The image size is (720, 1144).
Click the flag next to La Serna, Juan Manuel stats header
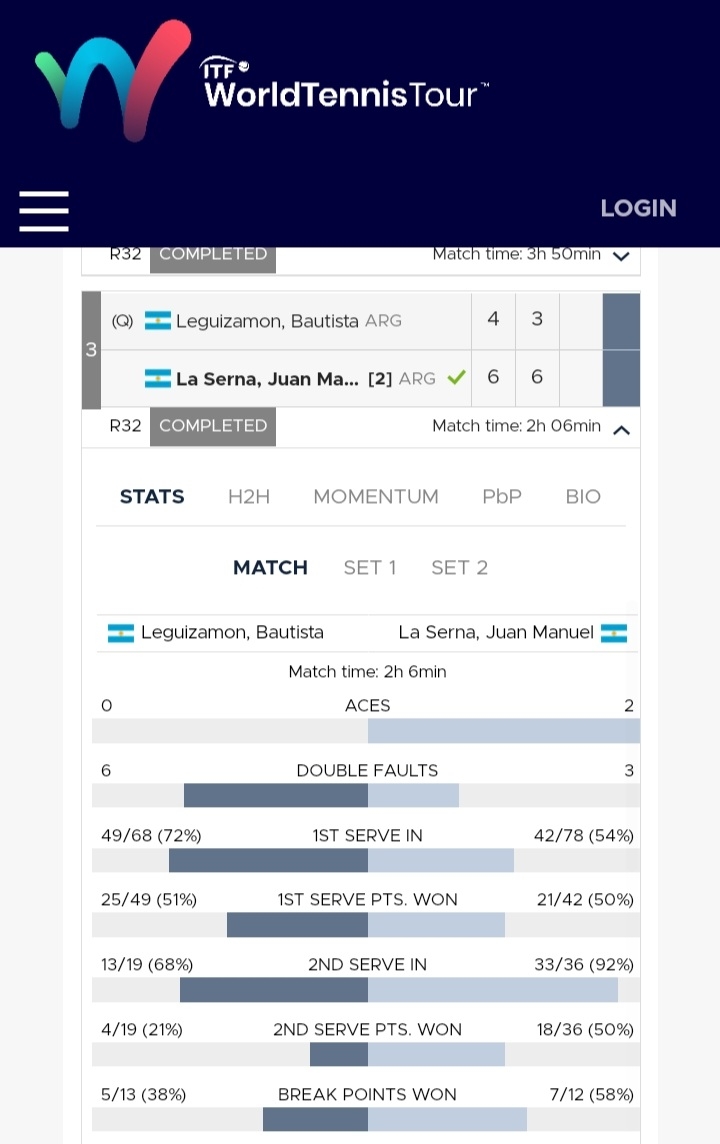614,633
